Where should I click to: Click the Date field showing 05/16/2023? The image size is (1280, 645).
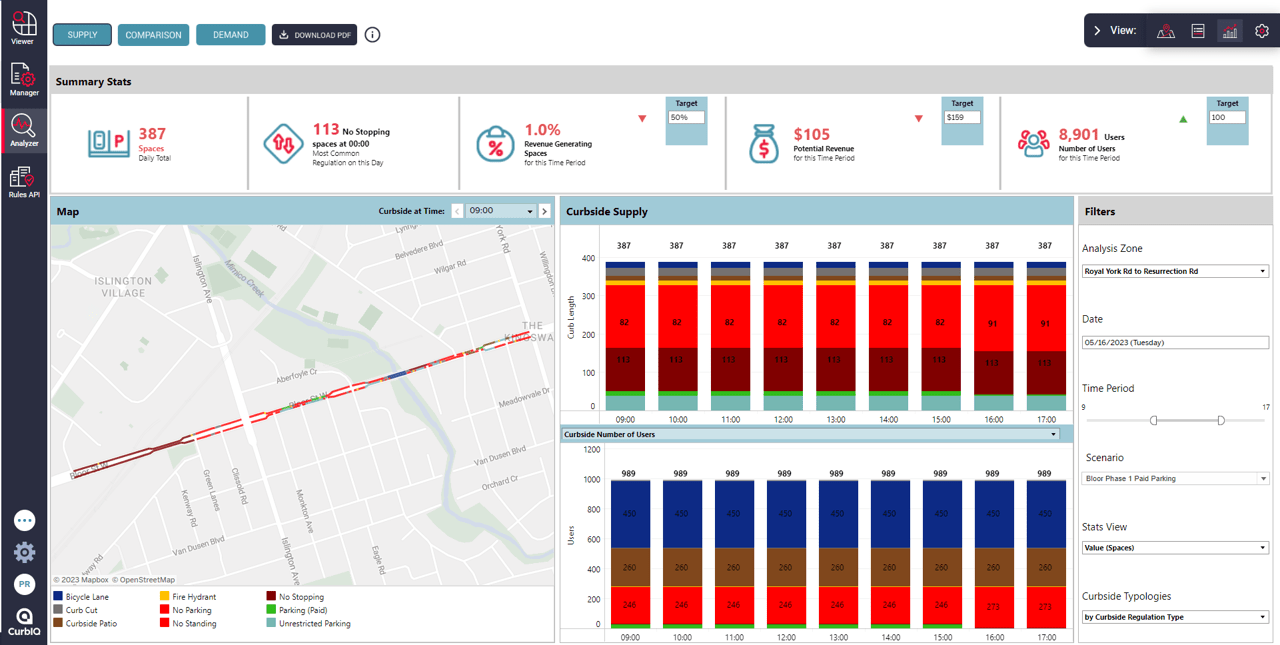(x=1174, y=341)
